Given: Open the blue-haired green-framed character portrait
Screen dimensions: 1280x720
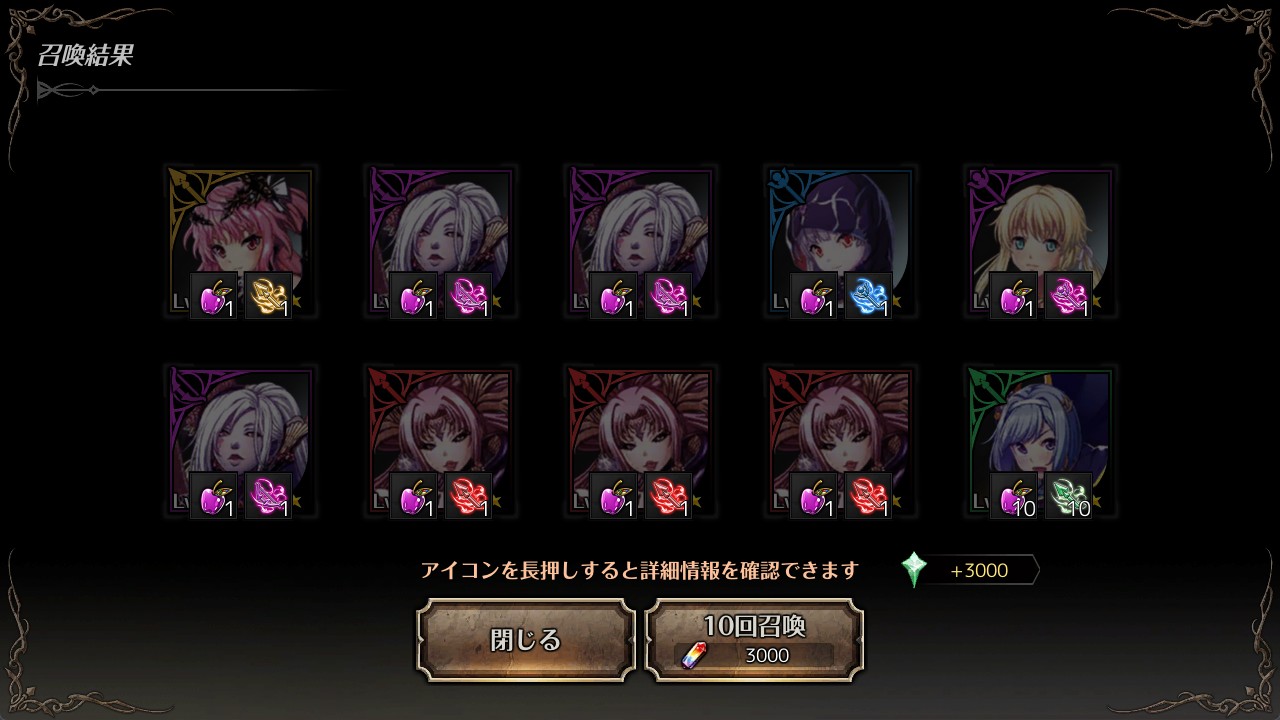Looking at the screenshot, I should point(1040,442).
